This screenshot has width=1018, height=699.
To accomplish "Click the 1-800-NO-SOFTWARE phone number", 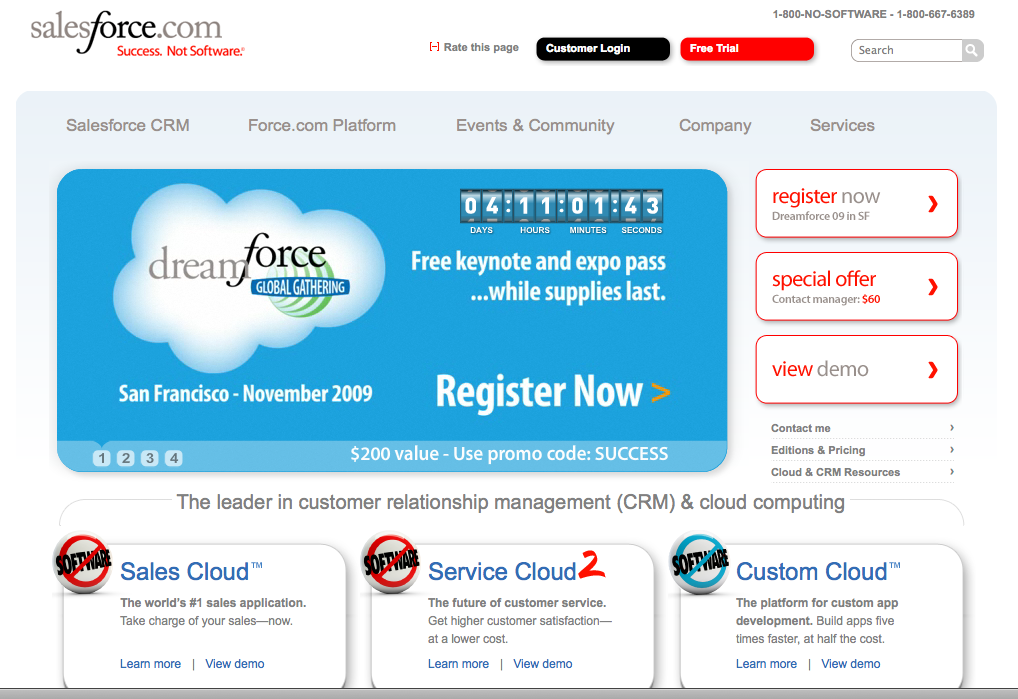I will [x=873, y=14].
